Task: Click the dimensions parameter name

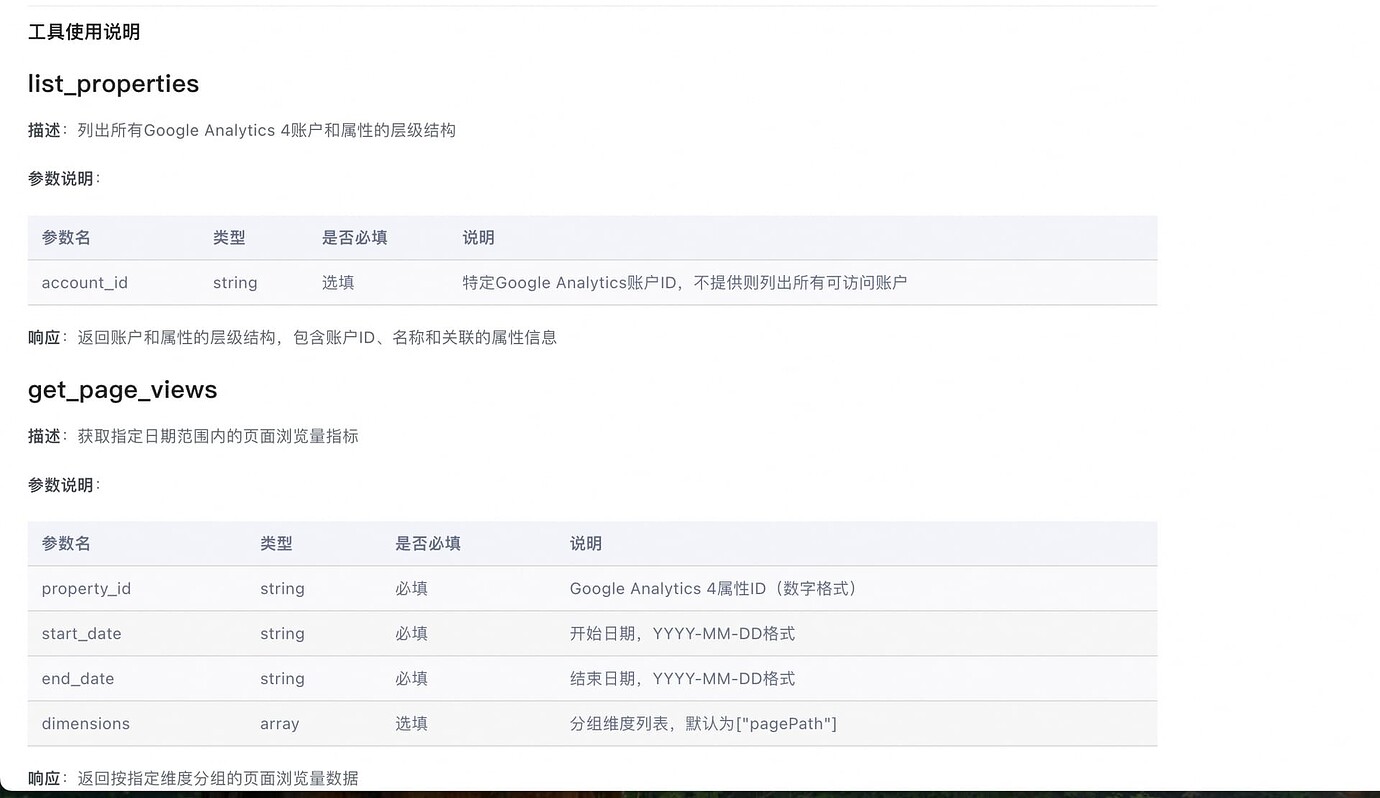Action: pyautogui.click(x=86, y=723)
